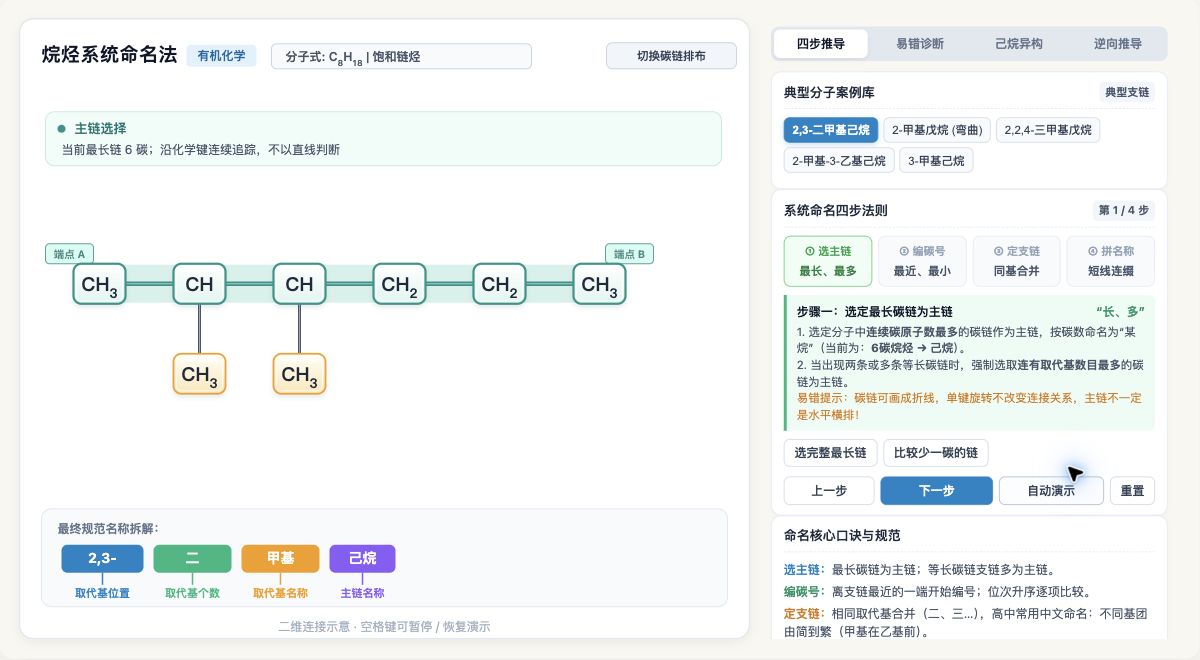1200x660 pixels.
Task: Click the orange 甲基 name chip
Action: (x=280, y=558)
